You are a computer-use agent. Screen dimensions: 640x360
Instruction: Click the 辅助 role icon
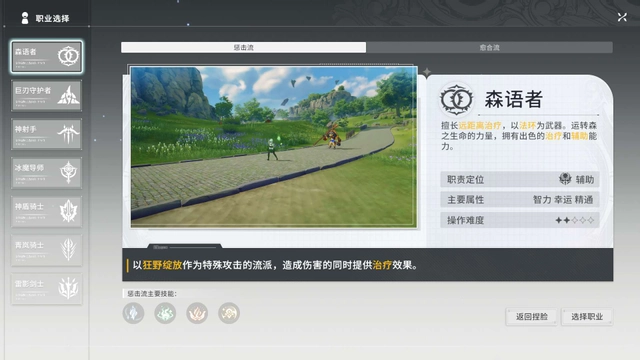click(x=565, y=179)
